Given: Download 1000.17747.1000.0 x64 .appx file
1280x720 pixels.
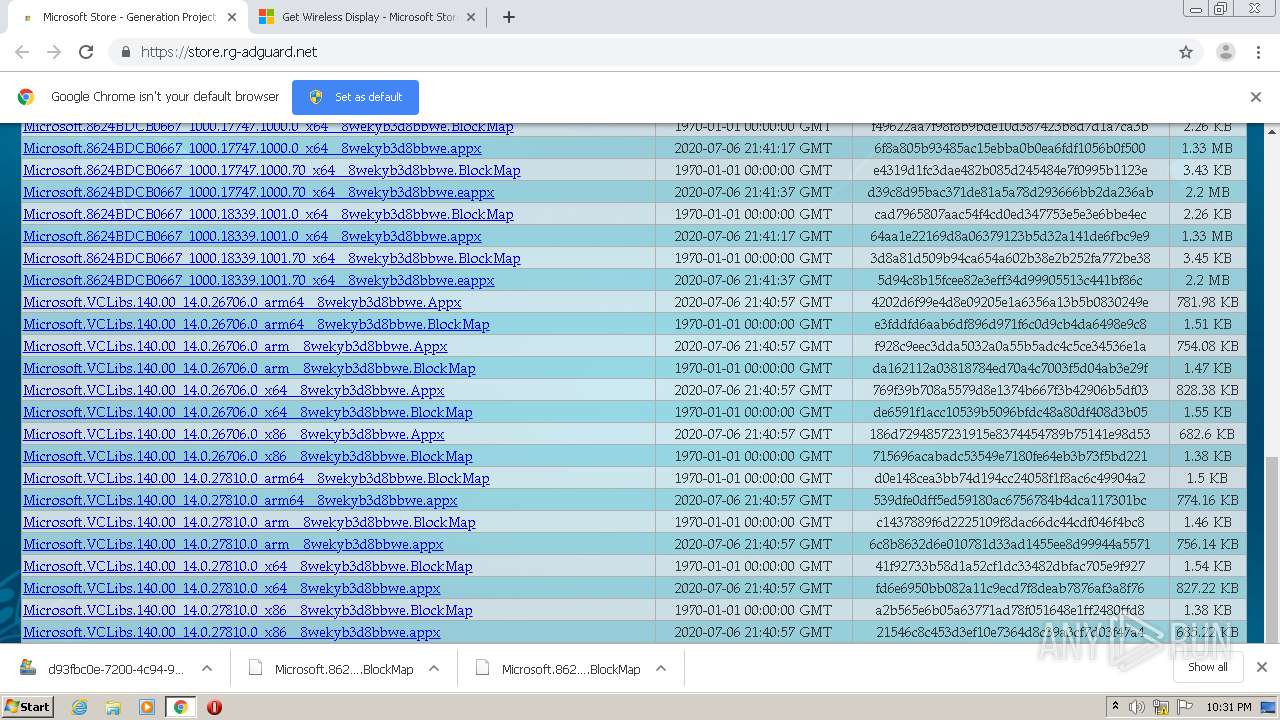Looking at the screenshot, I should pyautogui.click(x=252, y=149).
